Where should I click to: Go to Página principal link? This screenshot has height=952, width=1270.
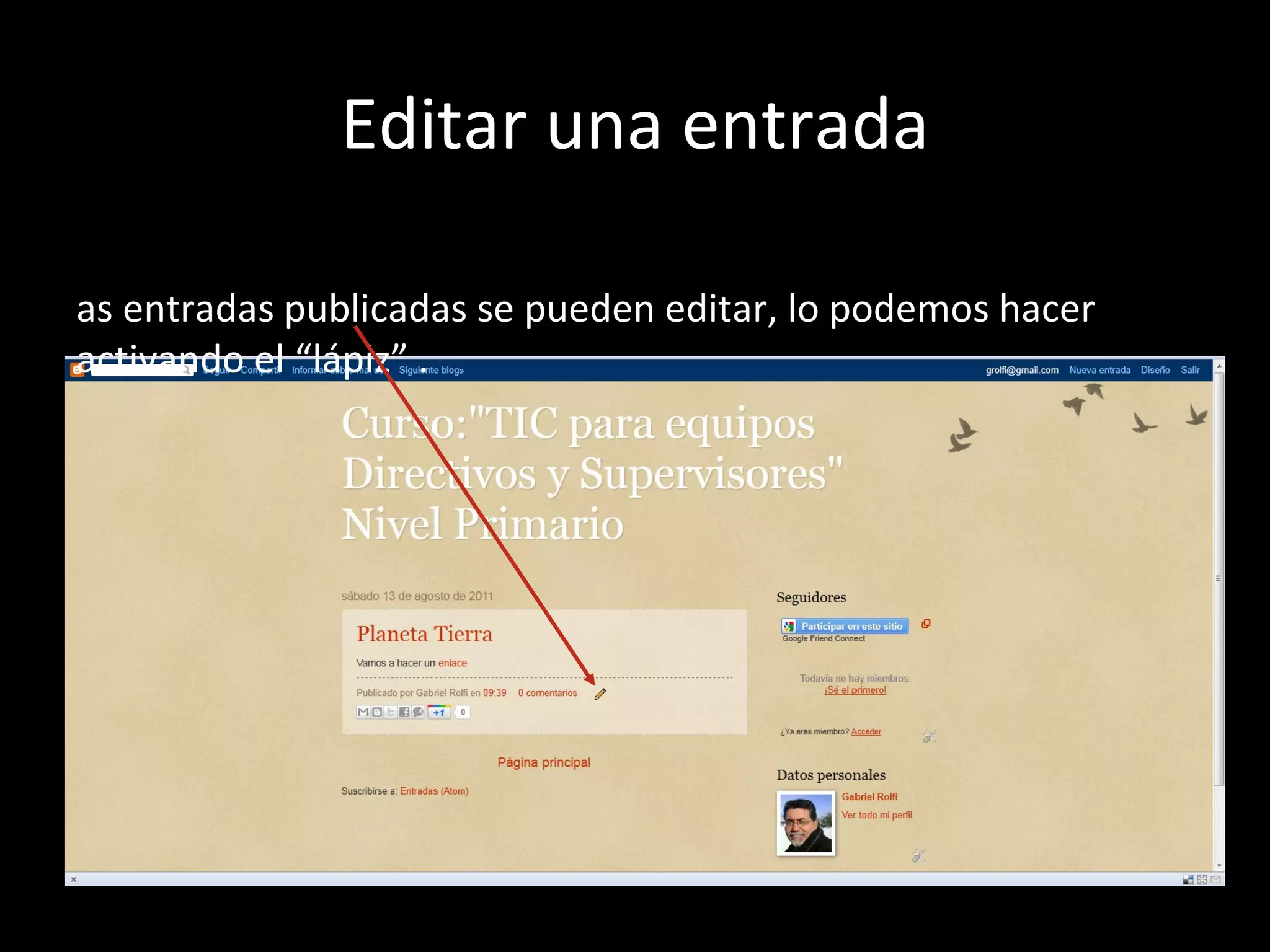(x=544, y=762)
